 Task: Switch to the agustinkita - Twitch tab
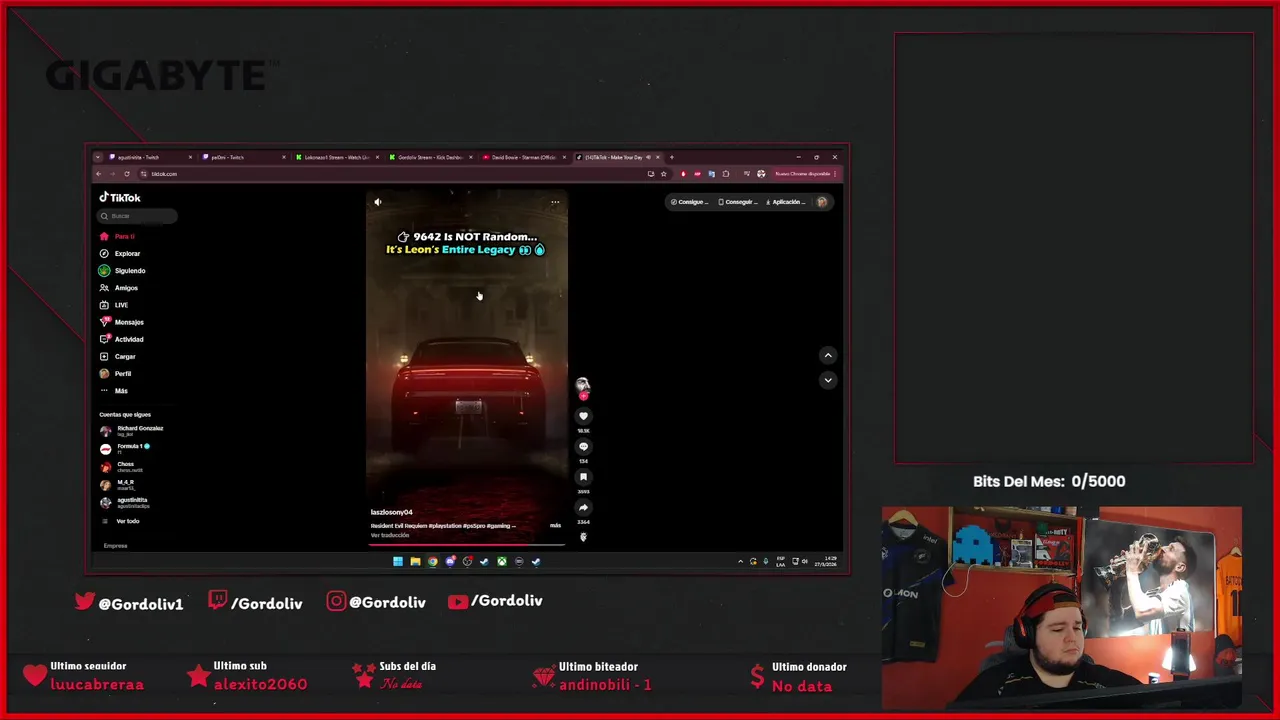pyautogui.click(x=150, y=157)
